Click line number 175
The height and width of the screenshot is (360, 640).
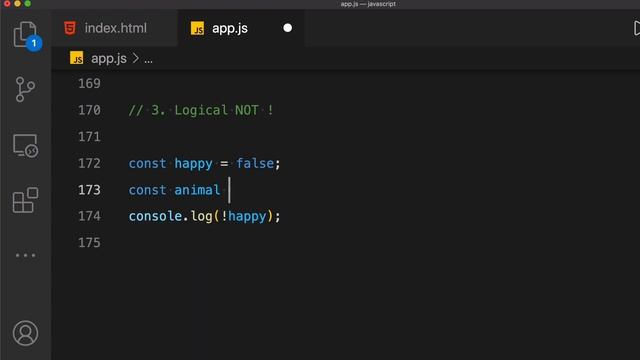pyautogui.click(x=89, y=242)
